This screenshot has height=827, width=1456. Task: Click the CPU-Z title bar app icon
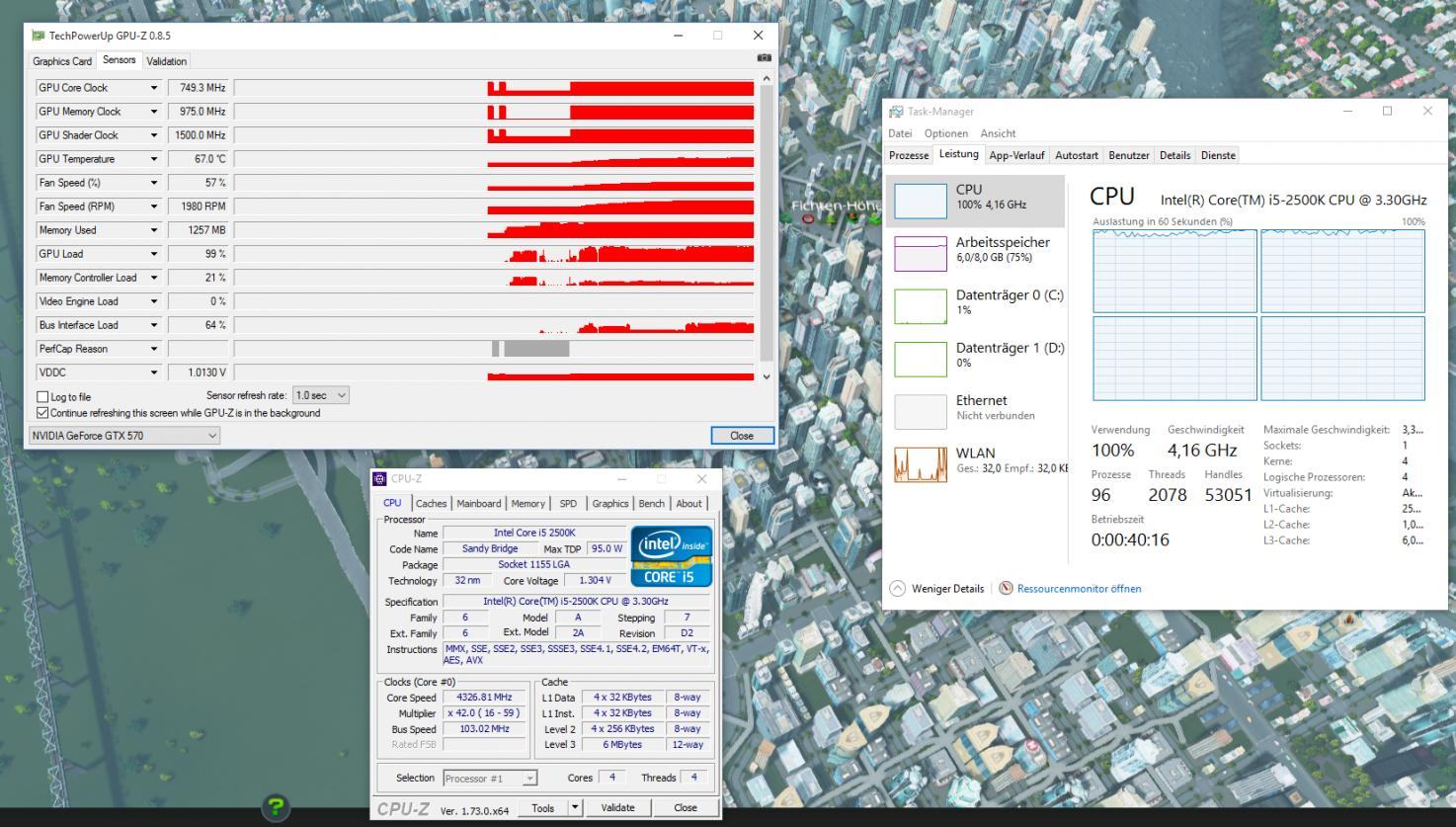pyautogui.click(x=380, y=479)
